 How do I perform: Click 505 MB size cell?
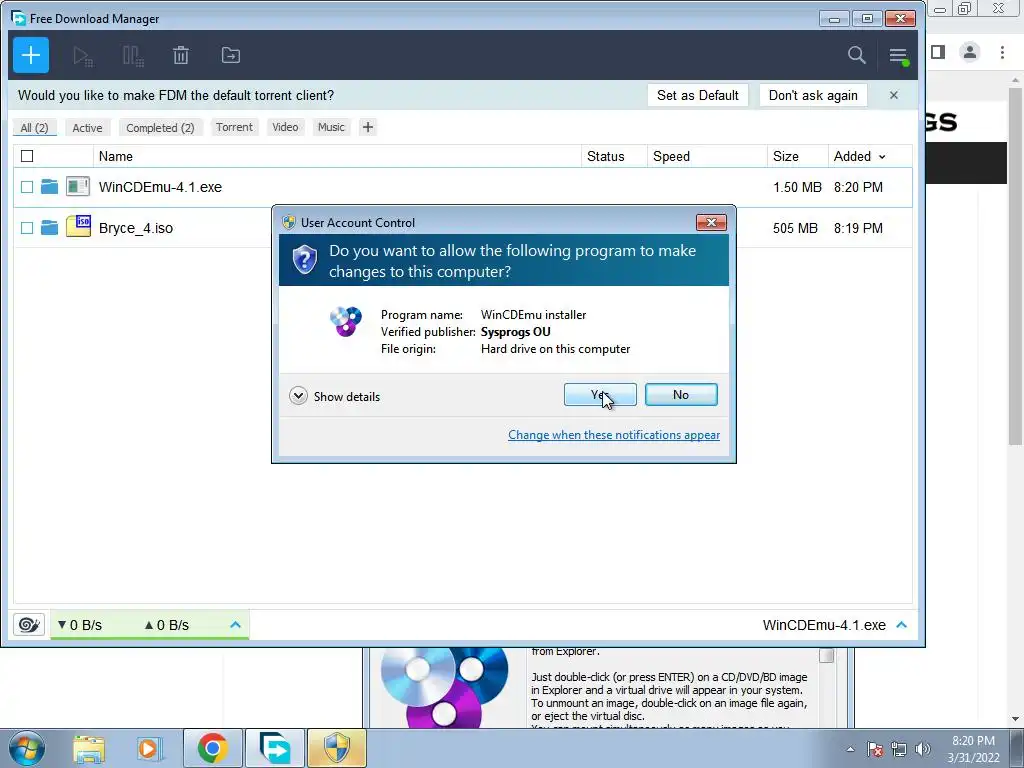[795, 228]
